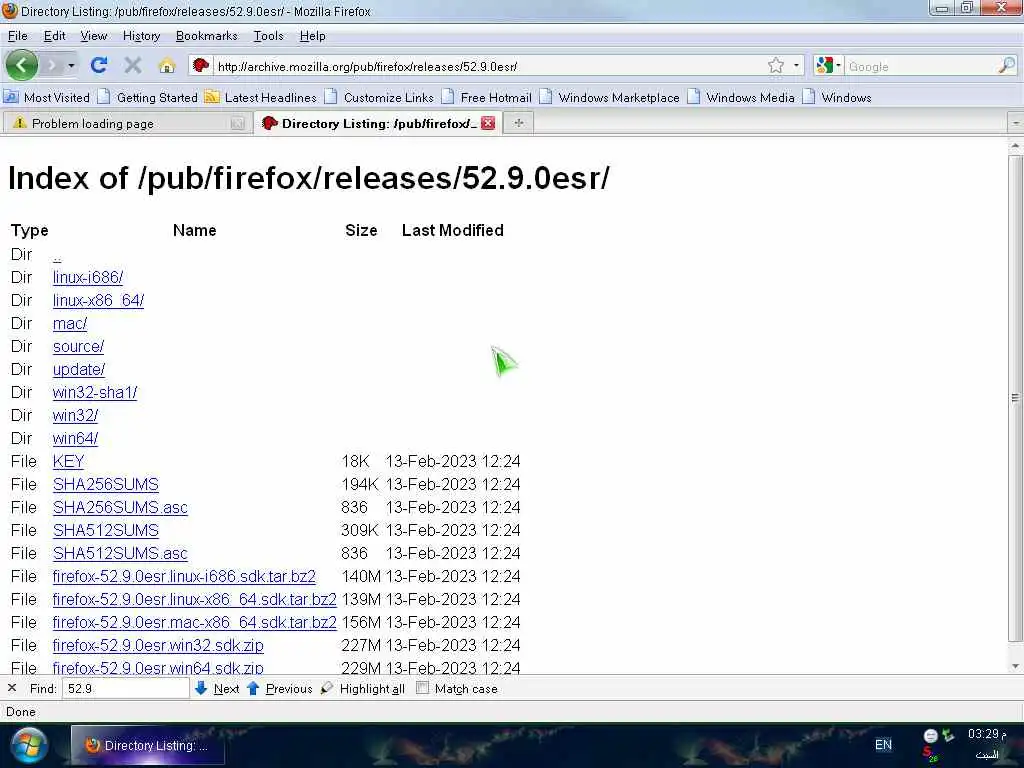The height and width of the screenshot is (768, 1024).
Task: Download firefox-52.9.0esr.linux-x86_64.sdk.tar.bz2
Action: 195,600
